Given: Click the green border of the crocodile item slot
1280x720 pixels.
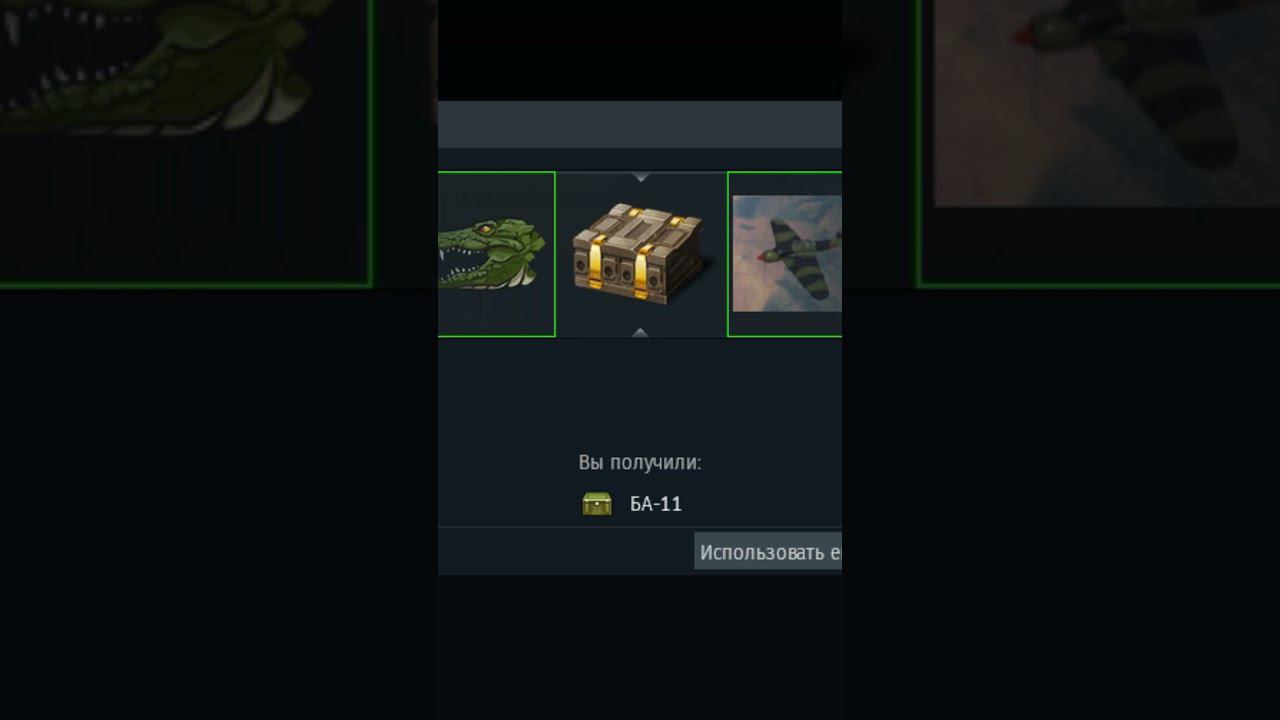Looking at the screenshot, I should pos(554,254).
